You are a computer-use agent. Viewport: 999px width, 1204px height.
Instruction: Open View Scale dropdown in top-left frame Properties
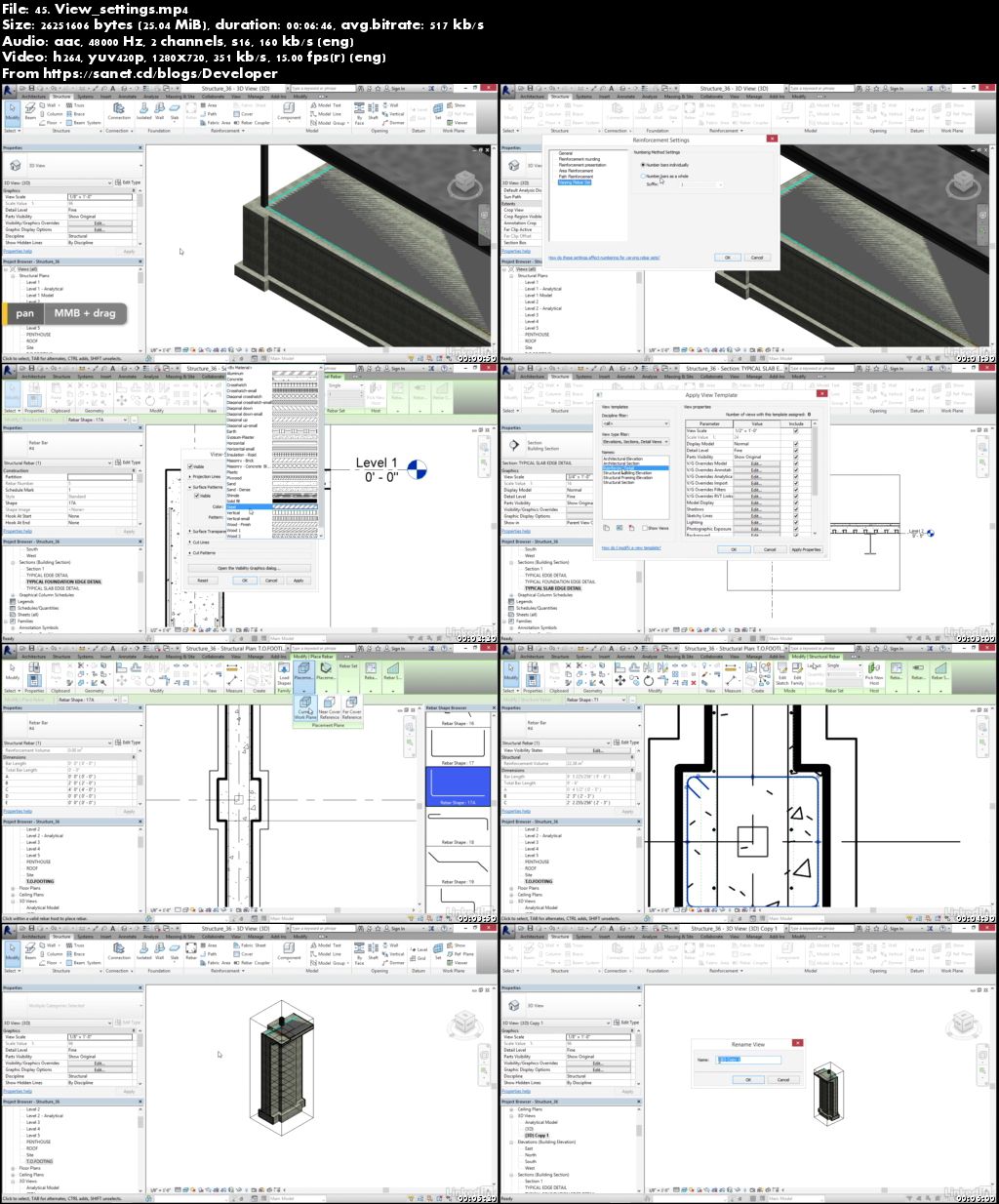click(100, 197)
